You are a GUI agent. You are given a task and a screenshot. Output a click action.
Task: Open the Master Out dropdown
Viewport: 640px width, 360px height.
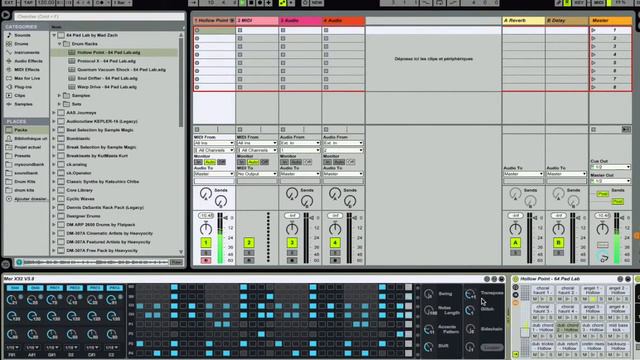pyautogui.click(x=610, y=181)
